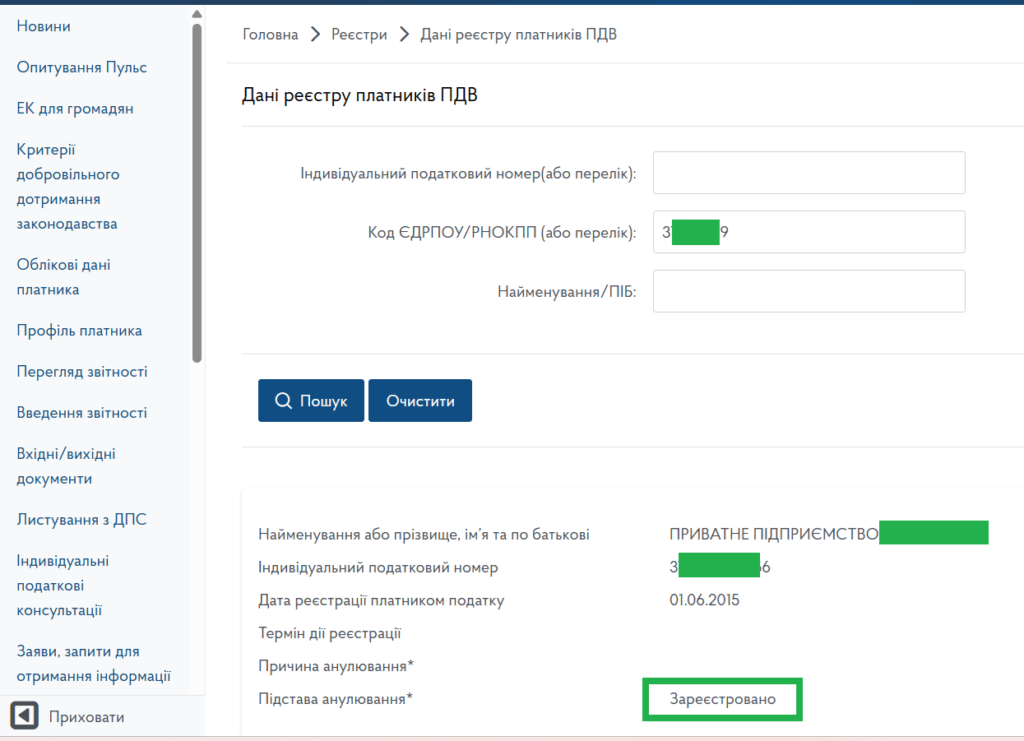
Task: Click the Найменування/ПІБ input field
Action: 808,291
